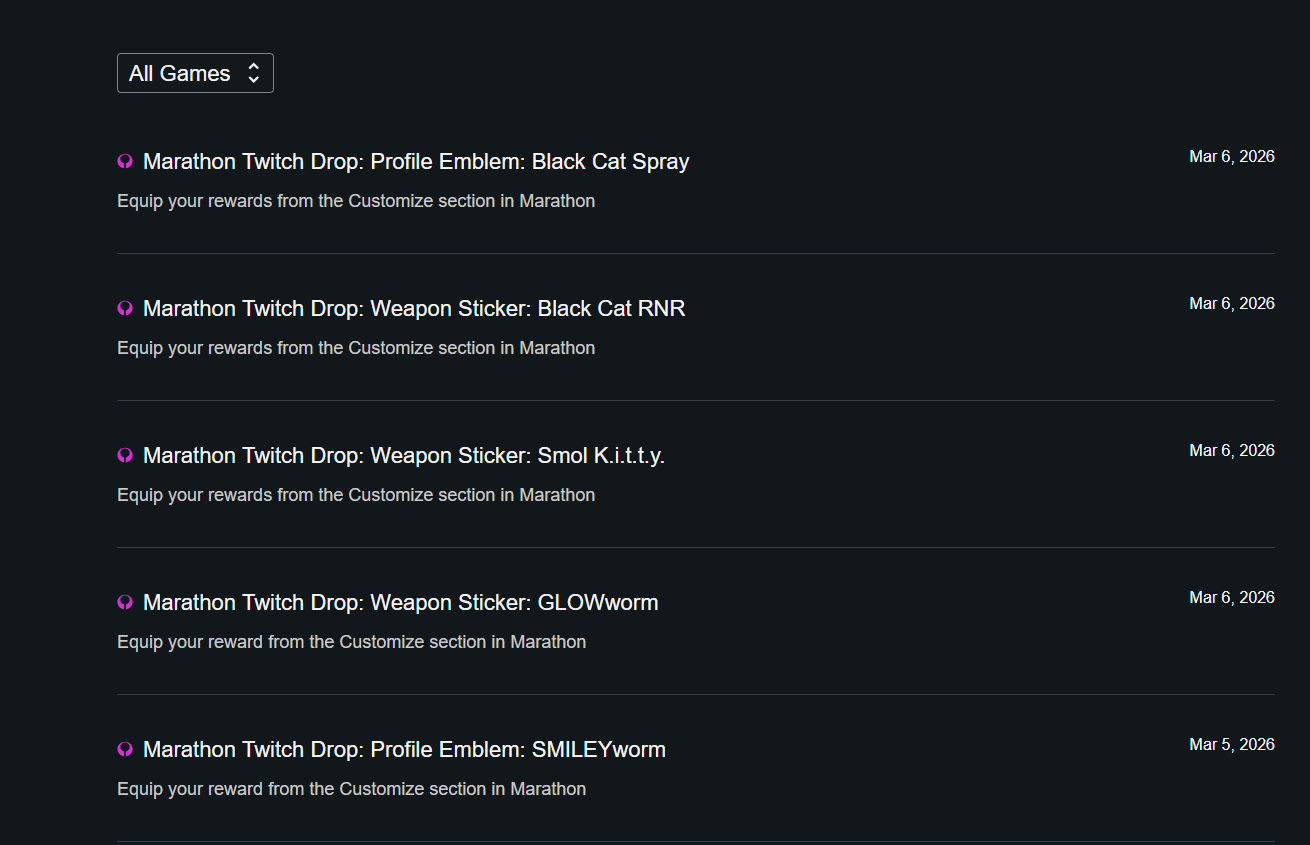Screen dimensions: 1310x845
Task: Click the Mar 5, 2026 date of SMILEYworm
Action: (1231, 744)
